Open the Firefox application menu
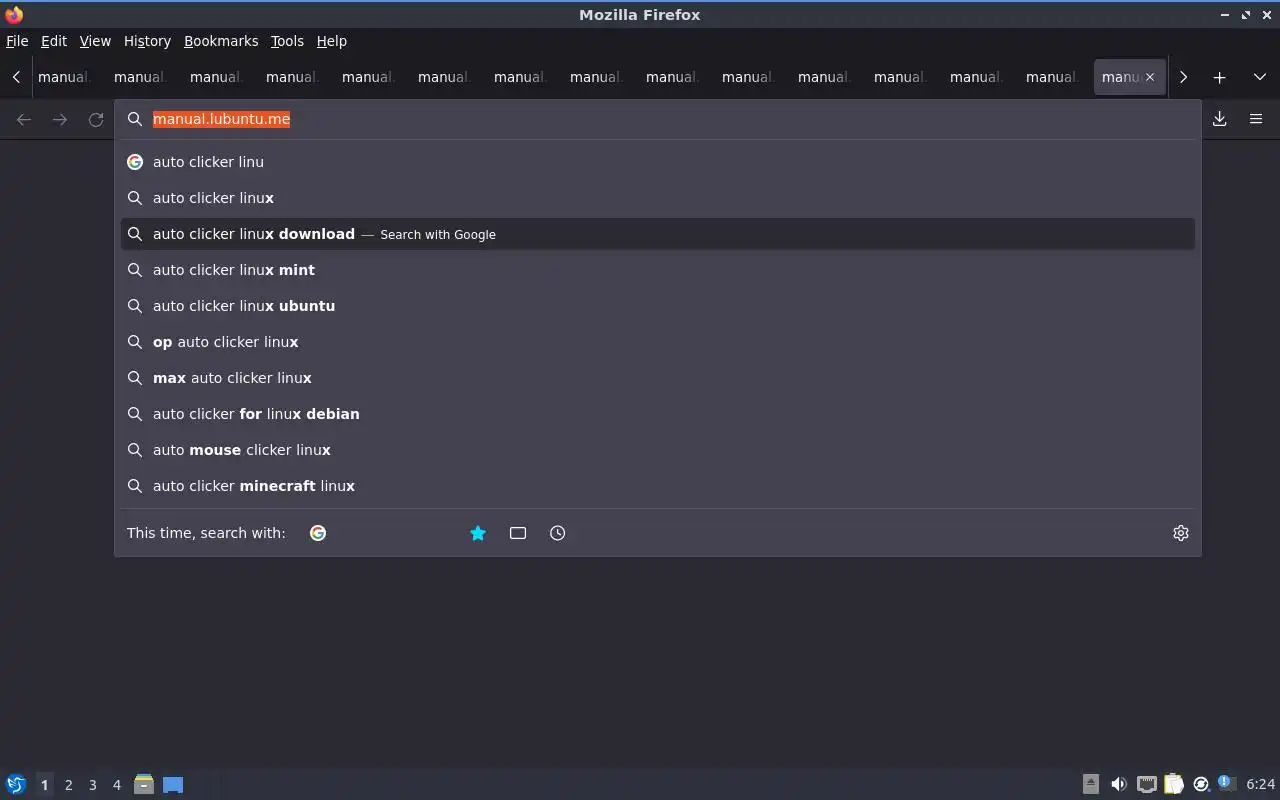The height and width of the screenshot is (800, 1280). tap(1256, 119)
